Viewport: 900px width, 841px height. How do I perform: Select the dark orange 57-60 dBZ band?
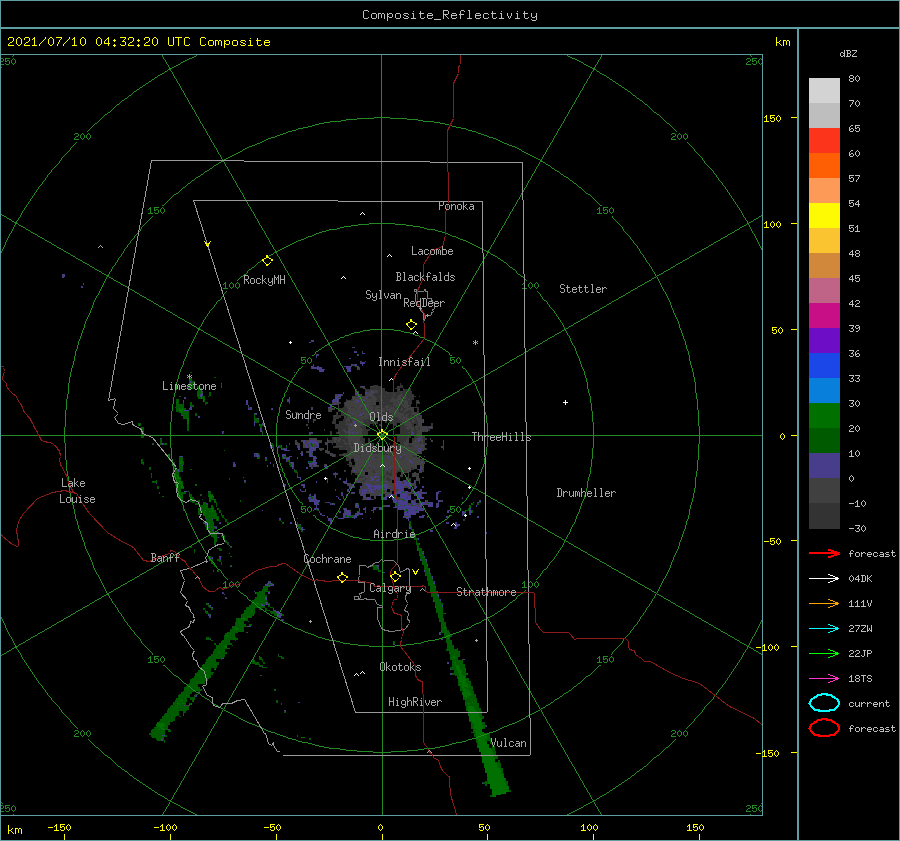click(x=824, y=166)
